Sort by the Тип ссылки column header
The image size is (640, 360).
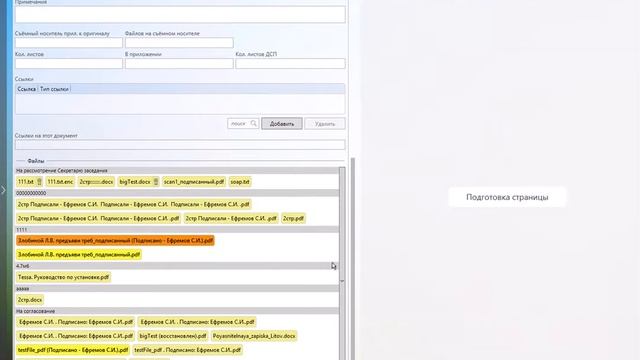click(x=54, y=89)
